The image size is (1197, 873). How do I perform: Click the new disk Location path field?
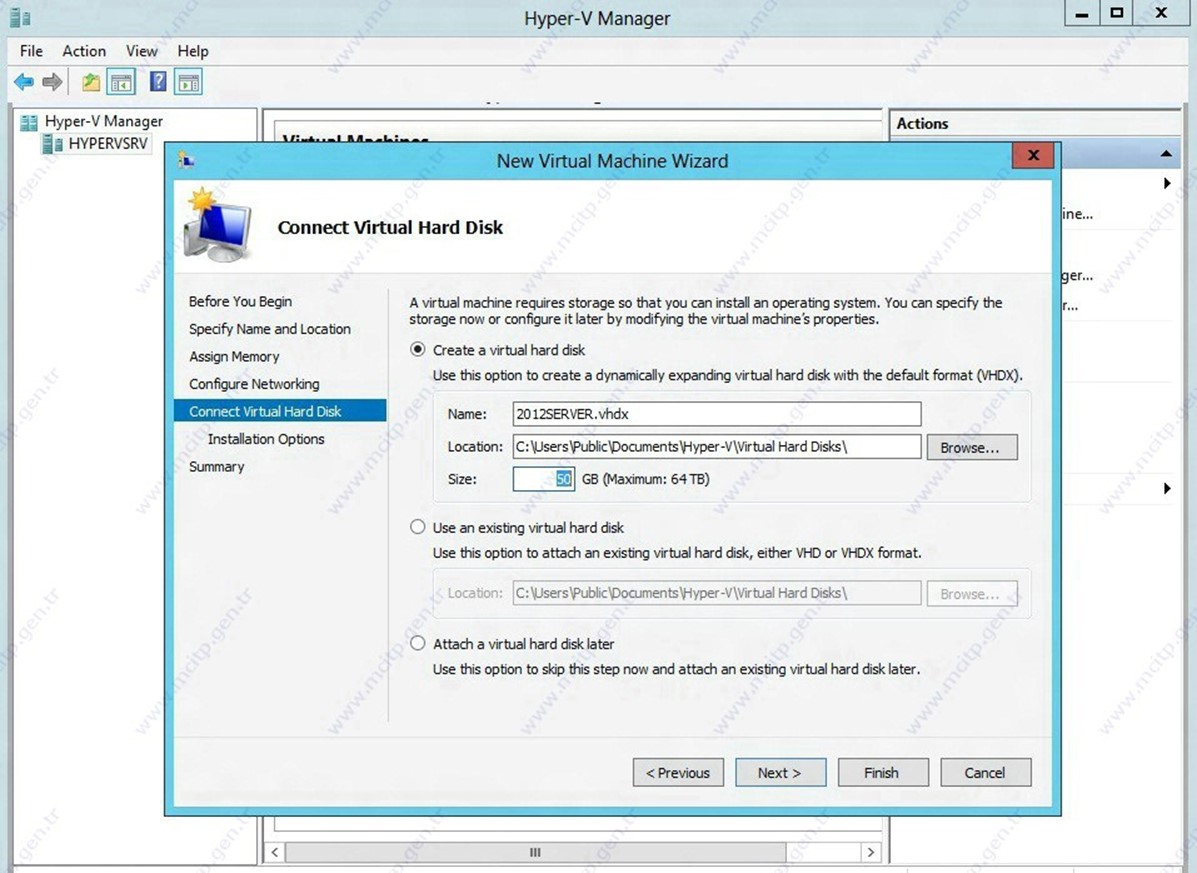click(x=717, y=446)
